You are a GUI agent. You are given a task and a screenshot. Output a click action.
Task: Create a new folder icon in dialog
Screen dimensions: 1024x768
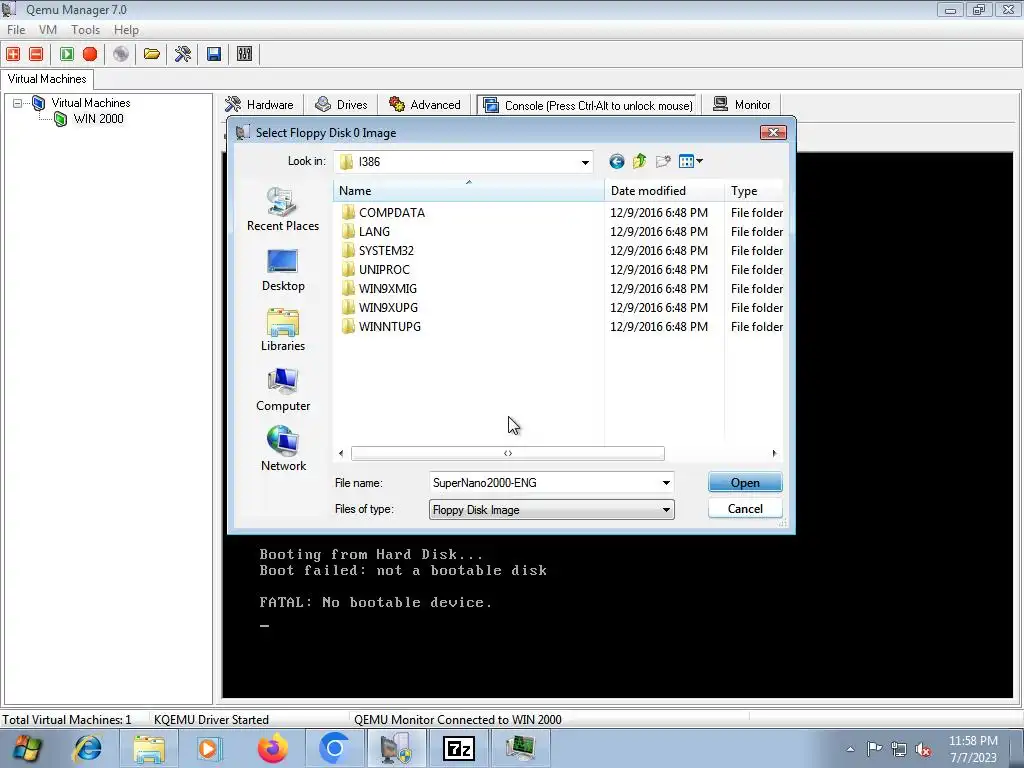[x=663, y=161]
